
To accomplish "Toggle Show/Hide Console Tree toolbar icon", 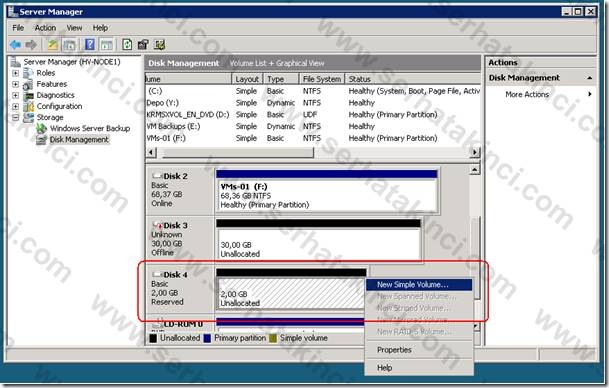I will (69, 45).
